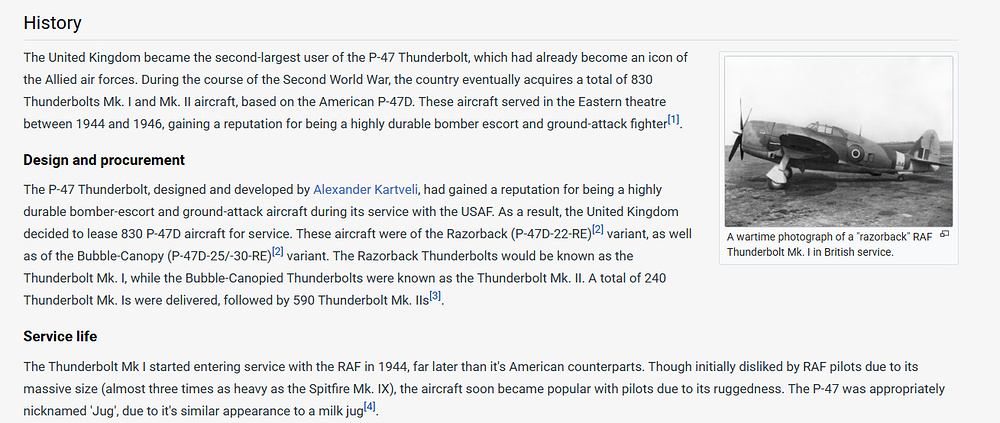Click the number 590 in the text
1000x423 pixels.
click(x=304, y=301)
